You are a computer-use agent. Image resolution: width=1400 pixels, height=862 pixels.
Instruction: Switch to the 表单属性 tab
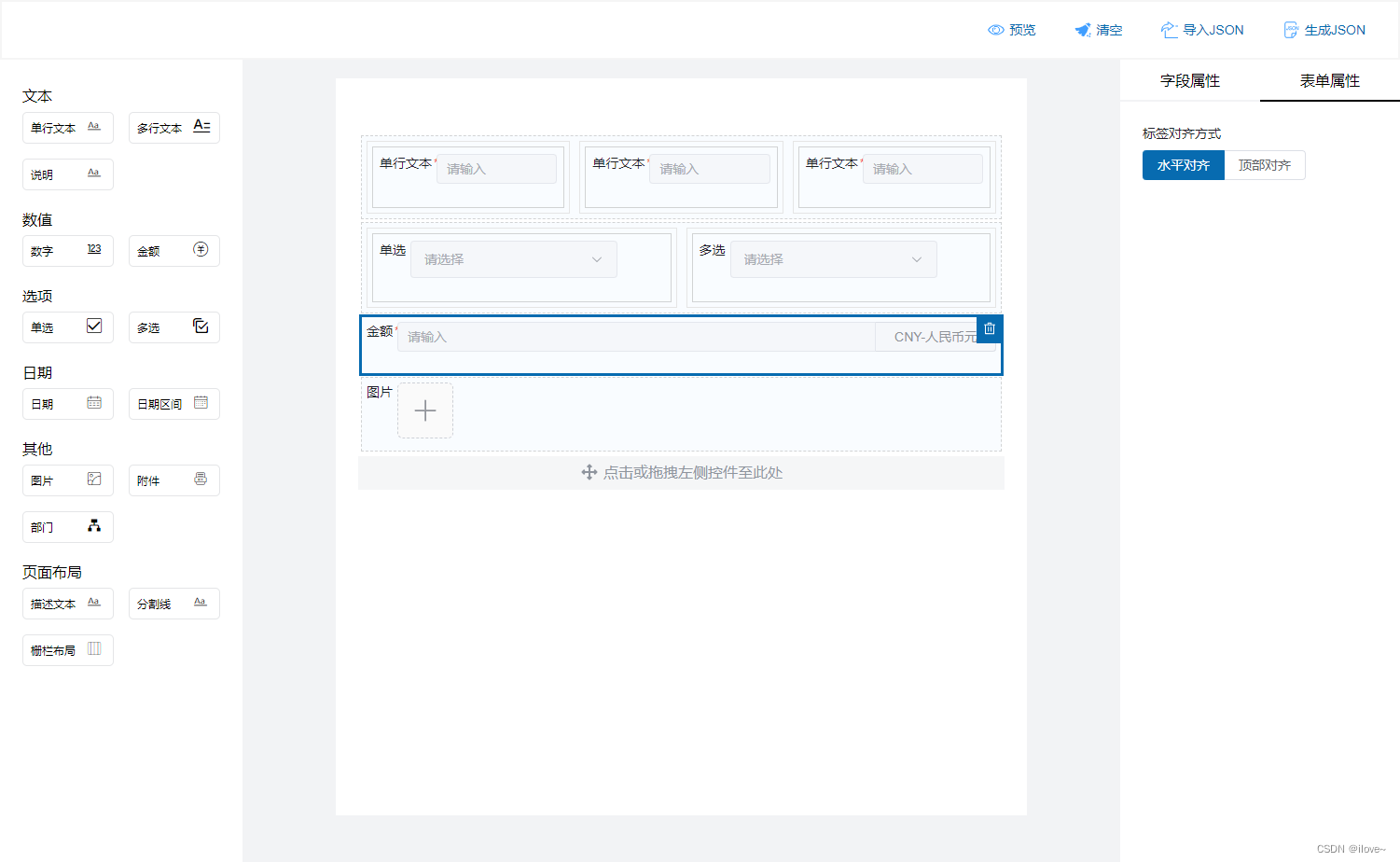pyautogui.click(x=1330, y=81)
